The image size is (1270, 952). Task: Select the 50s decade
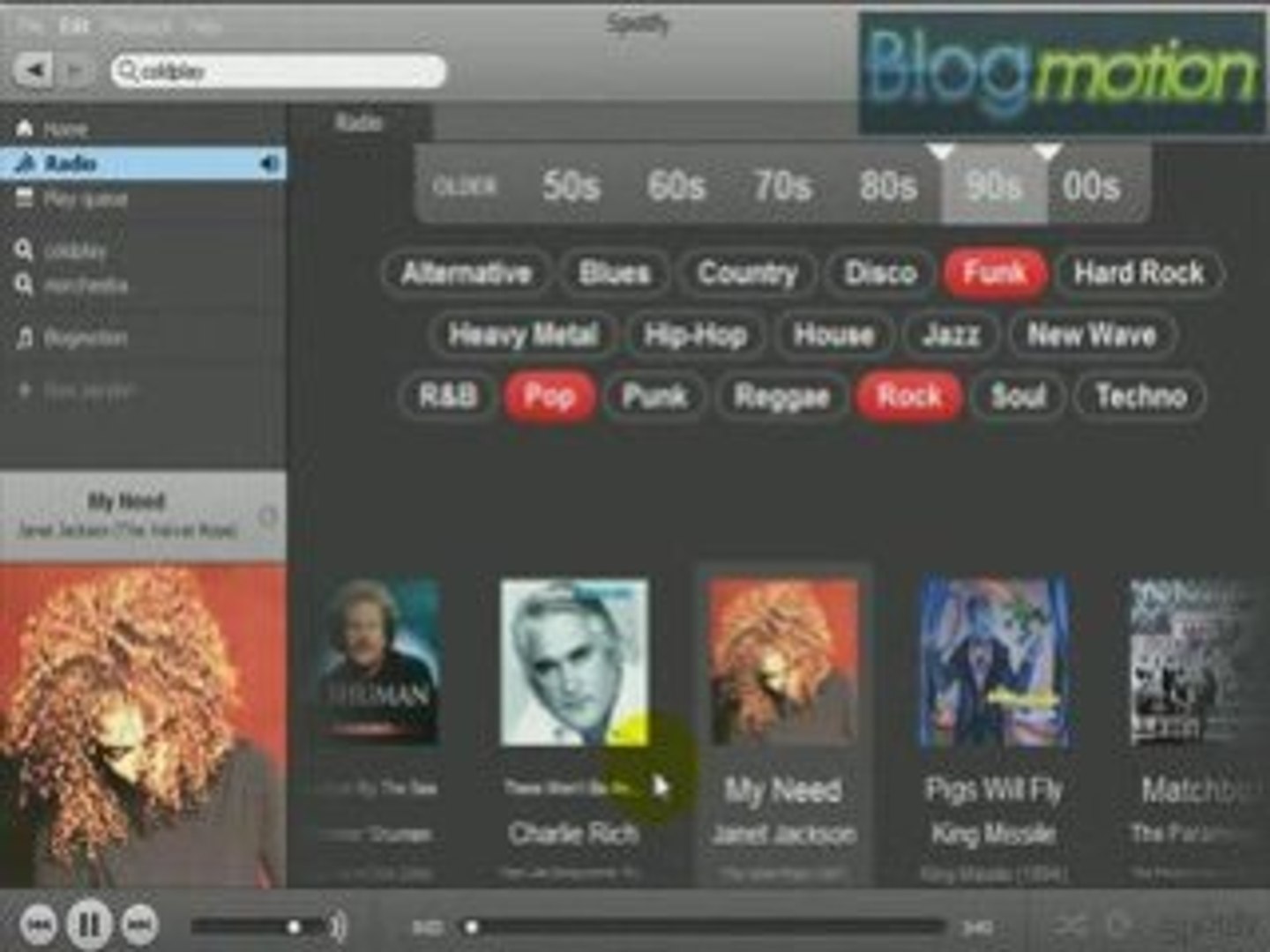click(571, 187)
